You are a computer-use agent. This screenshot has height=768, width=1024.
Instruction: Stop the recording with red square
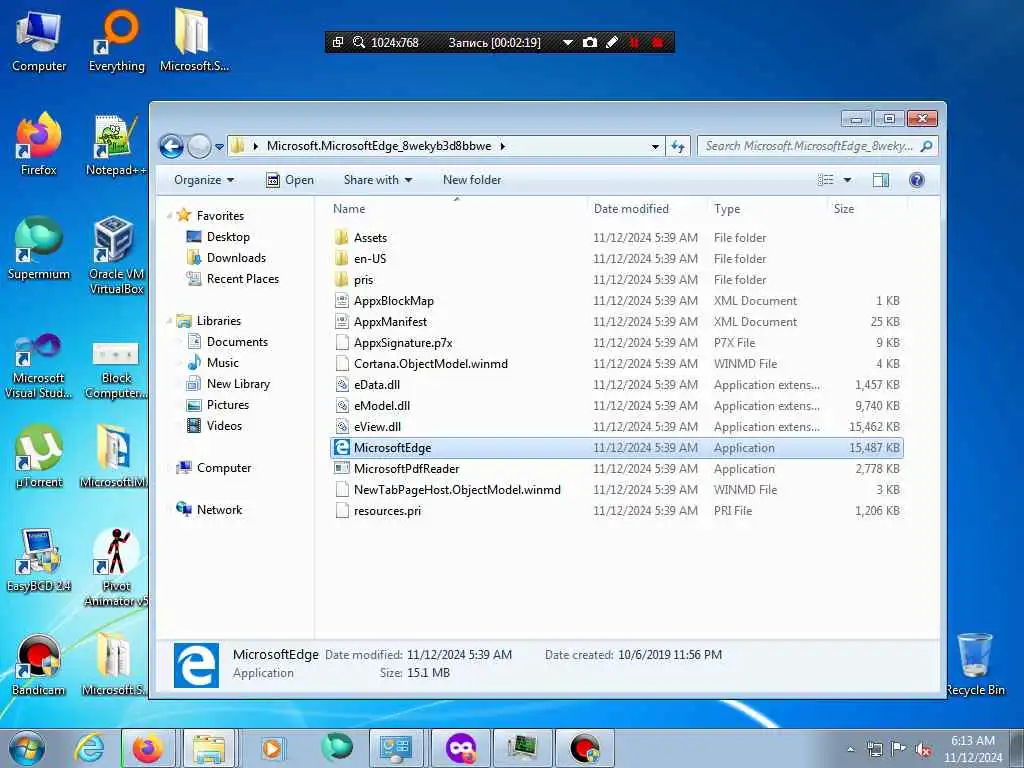point(658,42)
